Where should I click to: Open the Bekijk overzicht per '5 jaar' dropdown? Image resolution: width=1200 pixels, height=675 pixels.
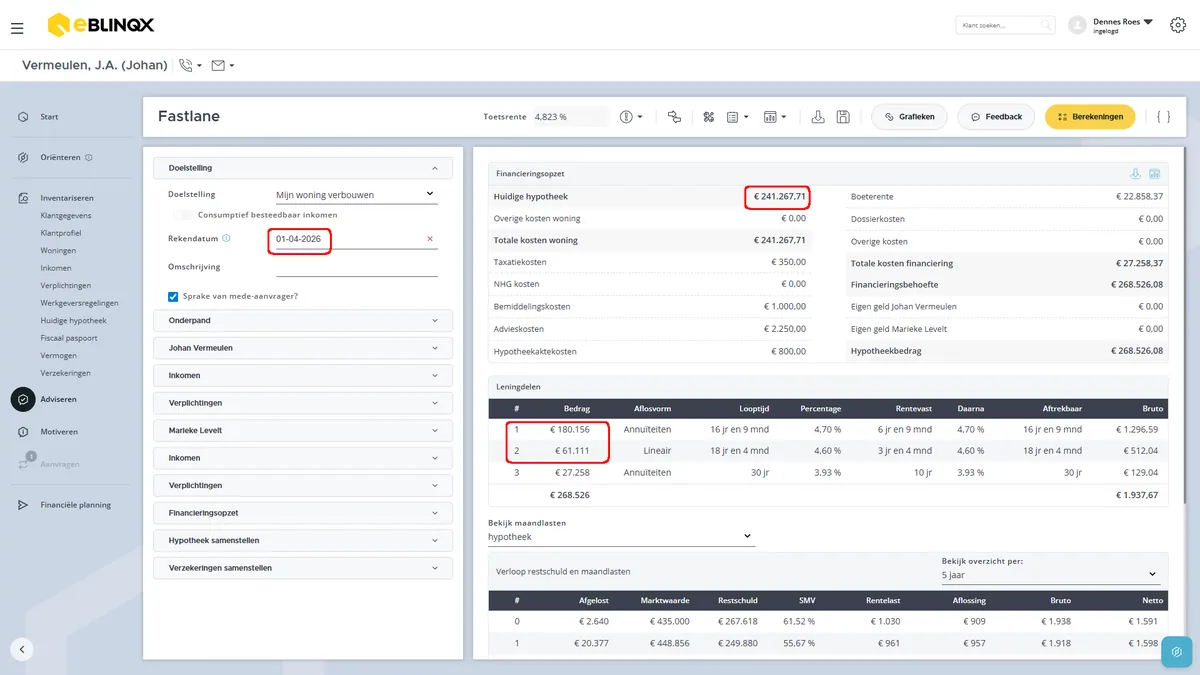coord(1050,575)
